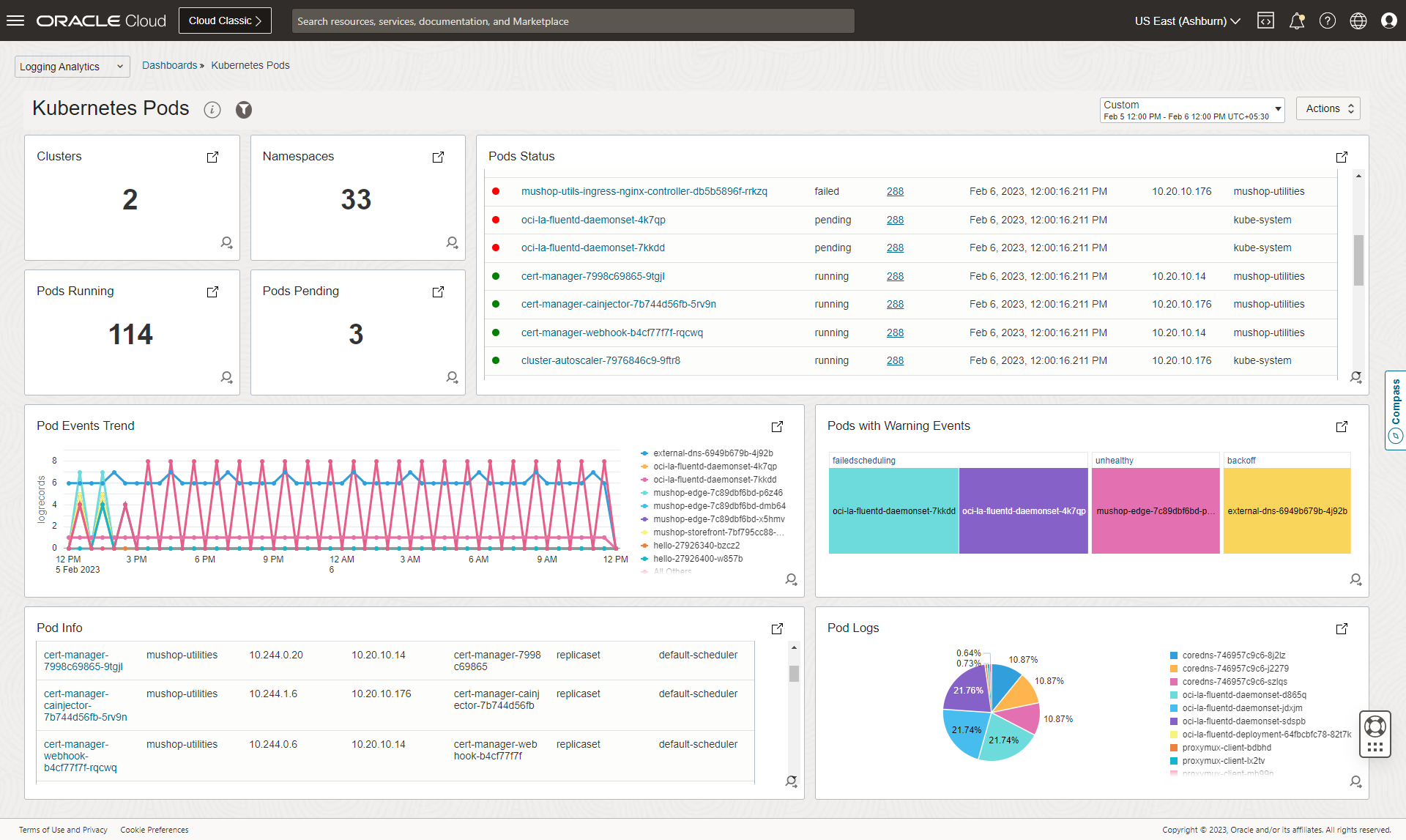The image size is (1406, 840).
Task: Open the notifications bell
Action: [1297, 21]
